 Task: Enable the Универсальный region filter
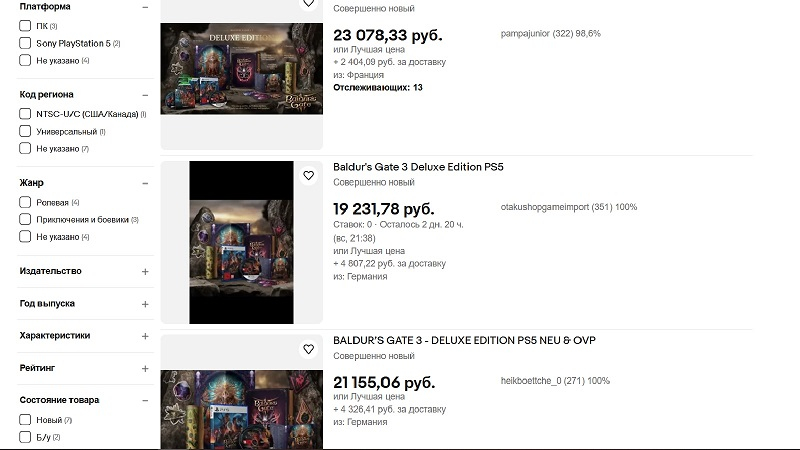click(x=25, y=131)
